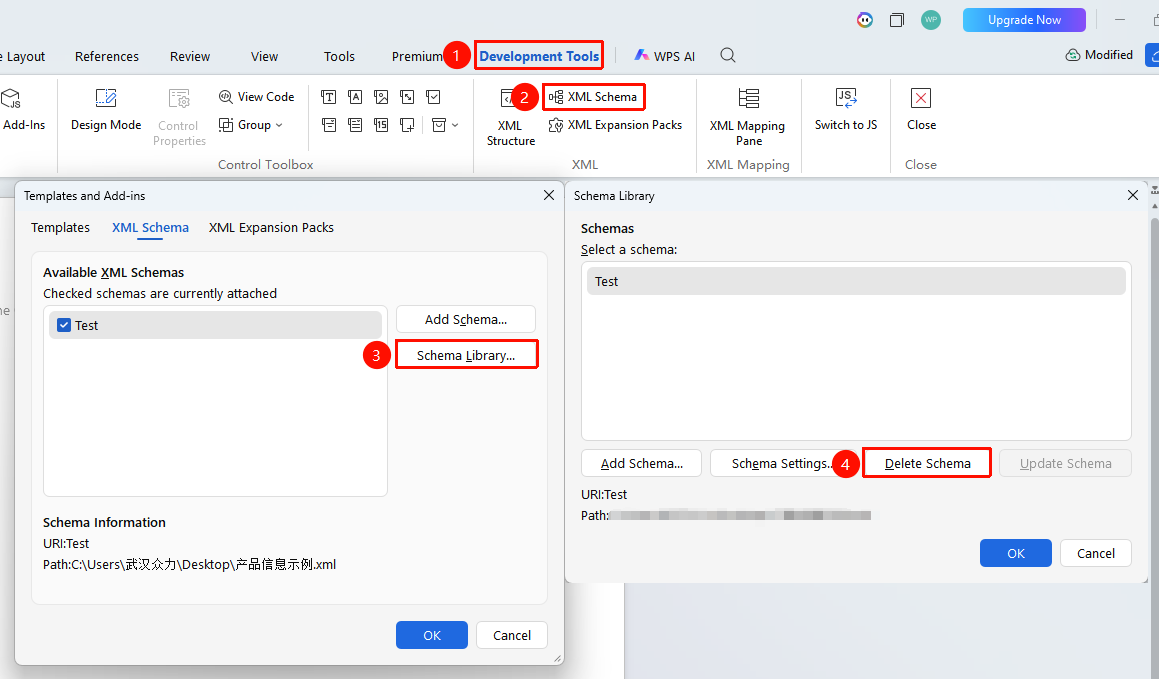Close the Development Tools ribbon tab
This screenshot has height=679, width=1159.
[x=921, y=109]
